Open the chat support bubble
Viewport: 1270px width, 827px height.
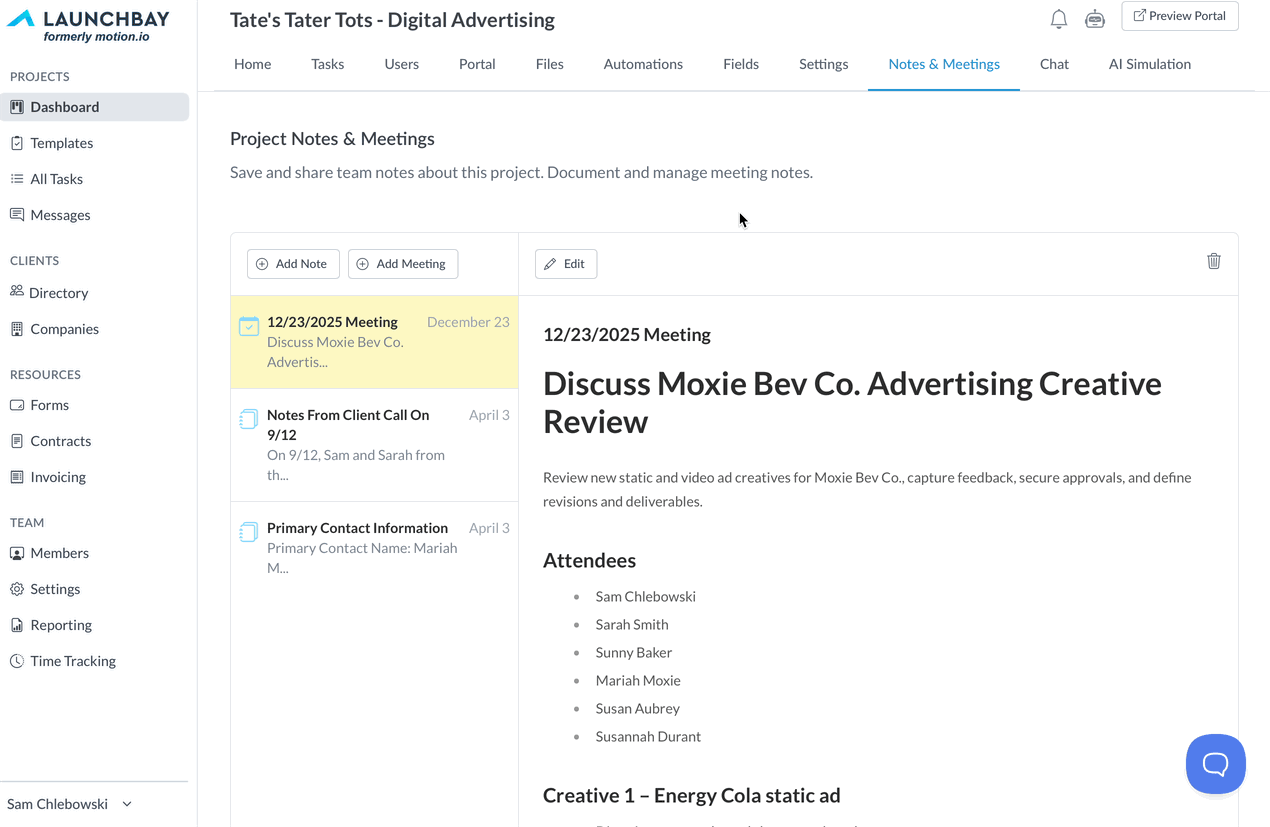[1216, 764]
